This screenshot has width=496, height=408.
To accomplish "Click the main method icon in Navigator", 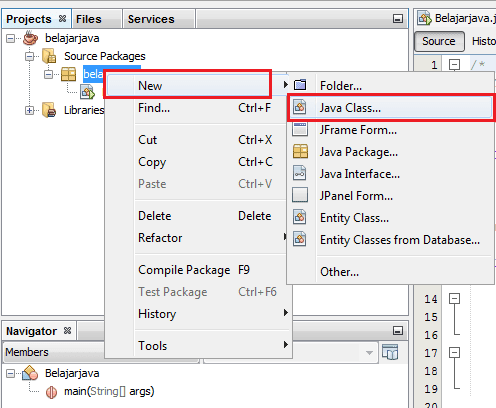I will pos(51,392).
